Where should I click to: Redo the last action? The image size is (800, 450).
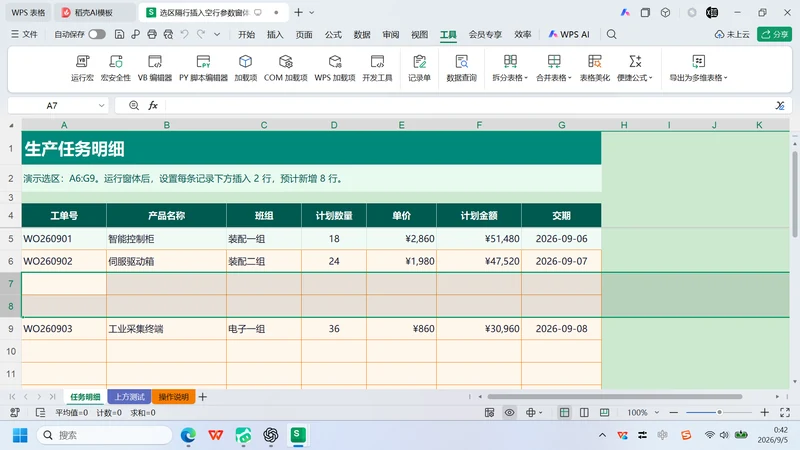(x=201, y=34)
